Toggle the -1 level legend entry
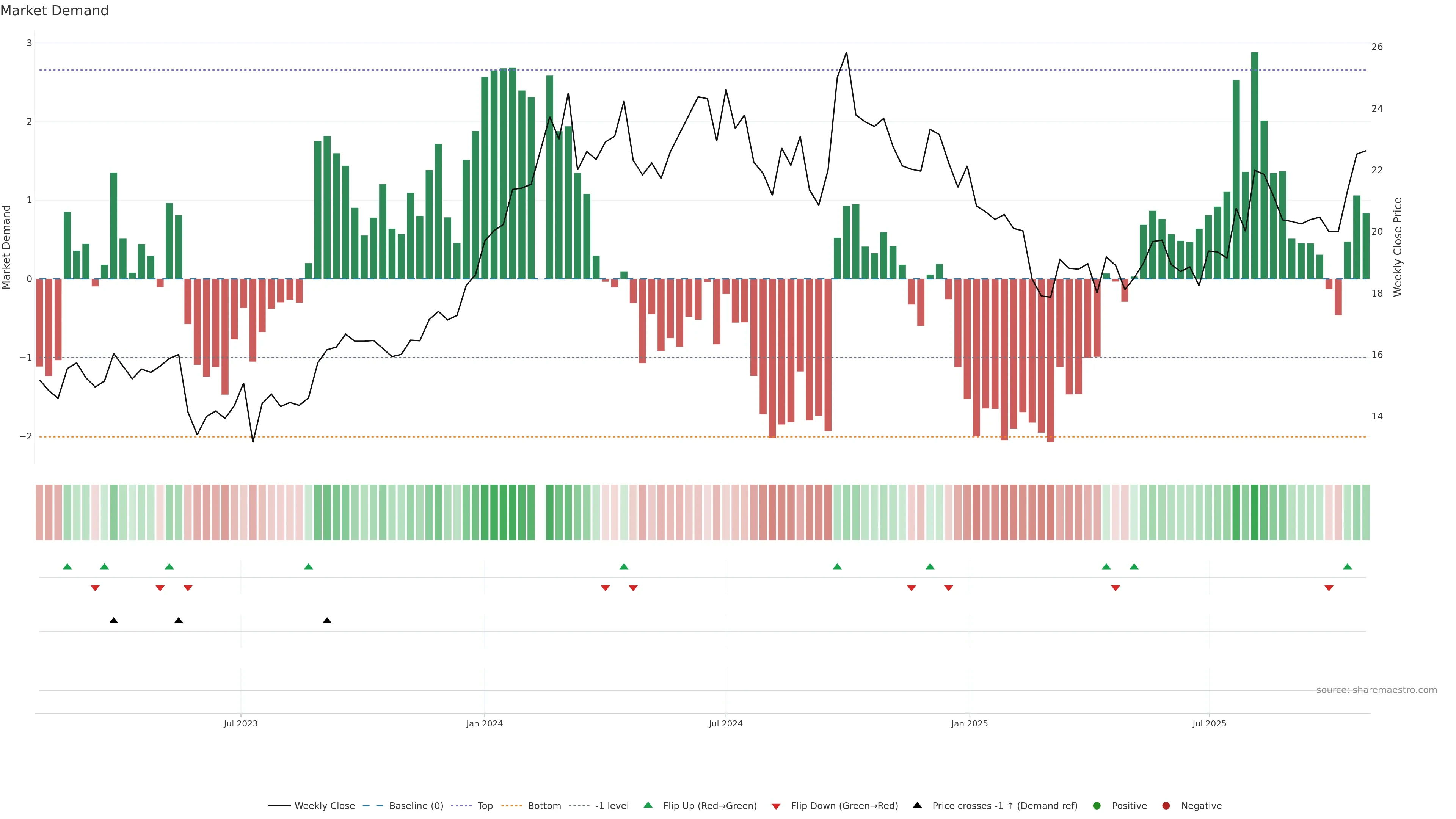This screenshot has width=1456, height=819. click(x=612, y=805)
